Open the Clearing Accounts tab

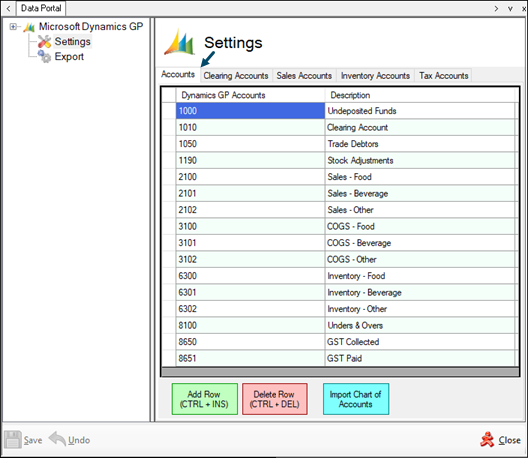coord(236,76)
